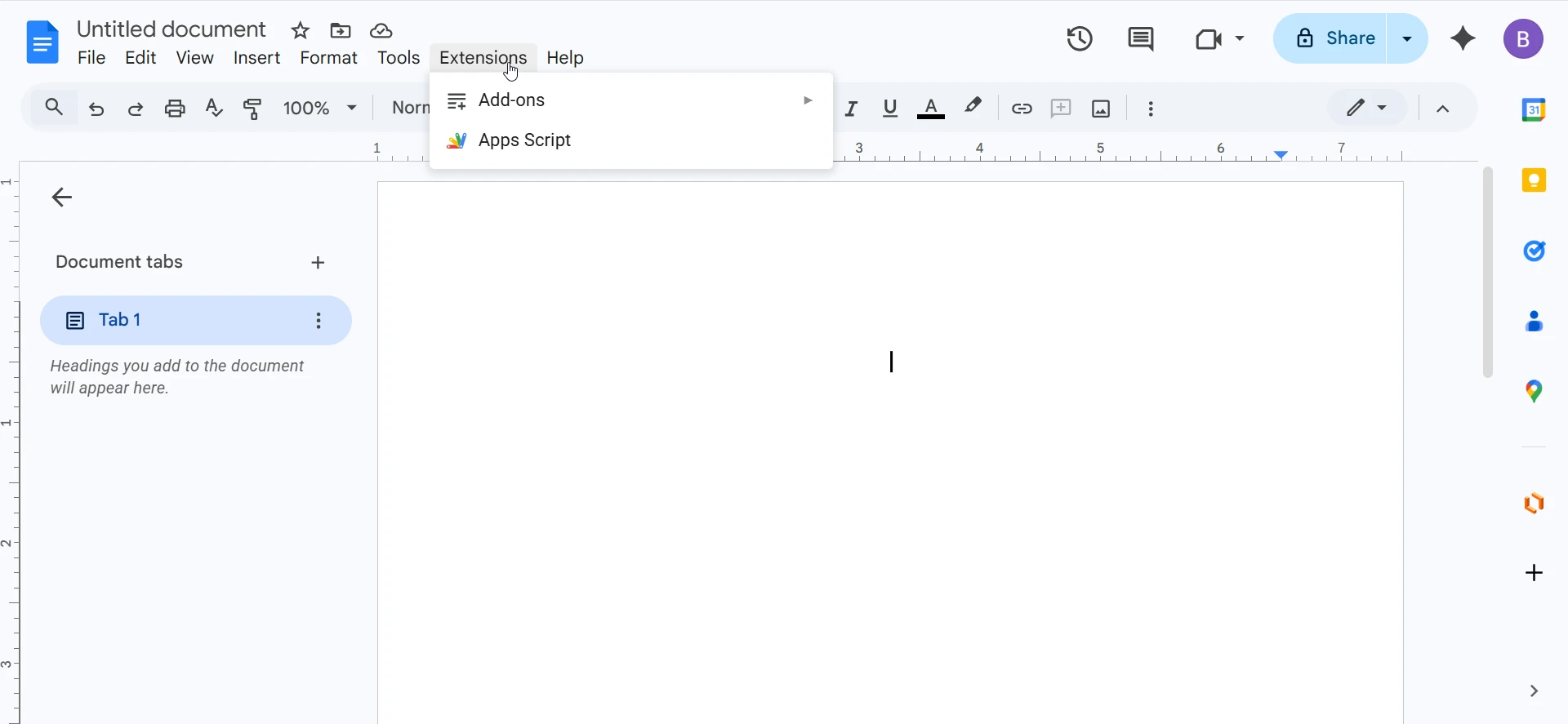Click the right indent ruler marker
Viewport: 1568px width, 724px height.
click(x=1281, y=154)
